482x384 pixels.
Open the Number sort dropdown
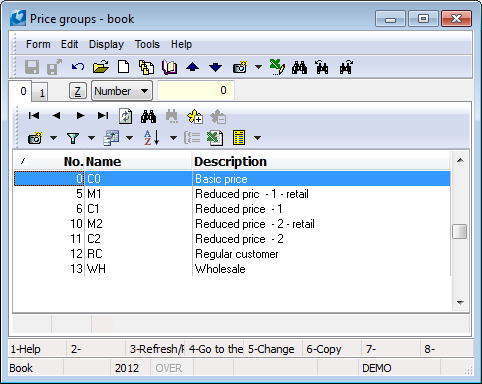122,91
